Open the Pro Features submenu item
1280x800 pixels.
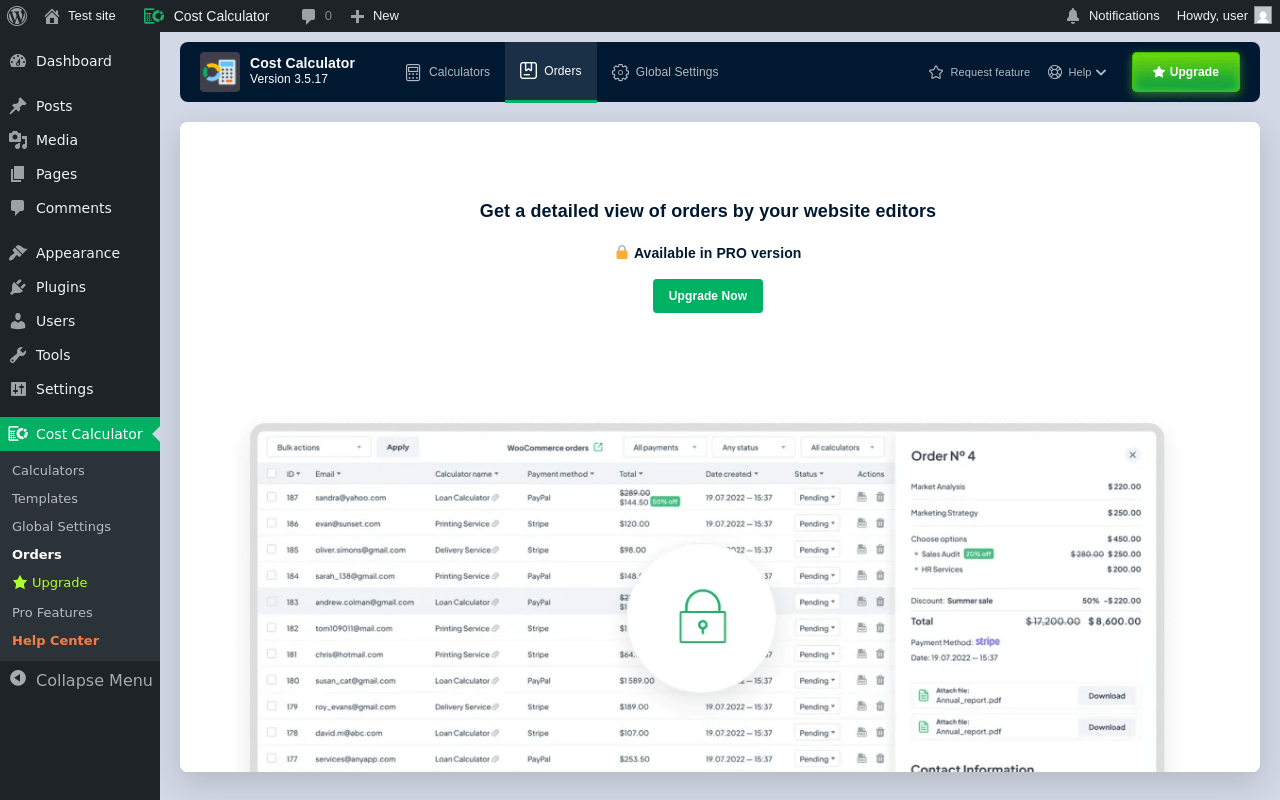tap(52, 612)
